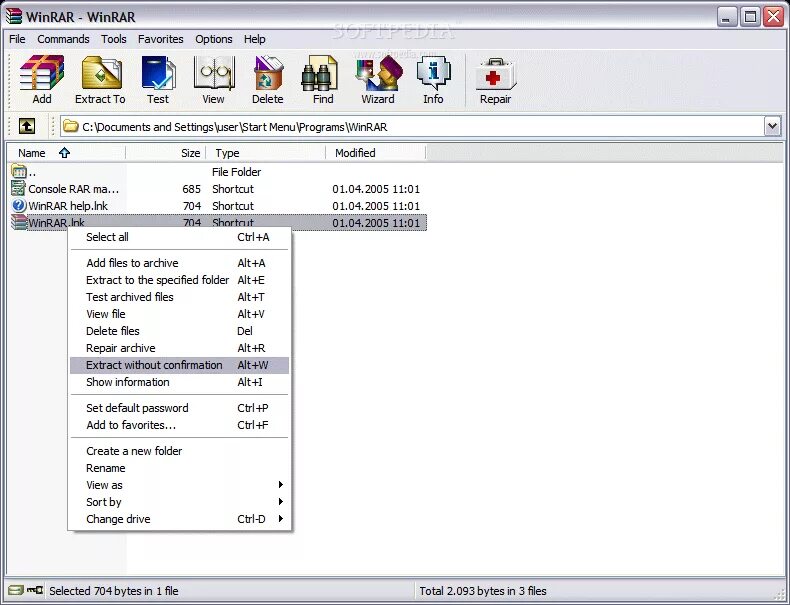This screenshot has height=605, width=790.
Task: Sort by the Name column header
Action: pos(65,153)
